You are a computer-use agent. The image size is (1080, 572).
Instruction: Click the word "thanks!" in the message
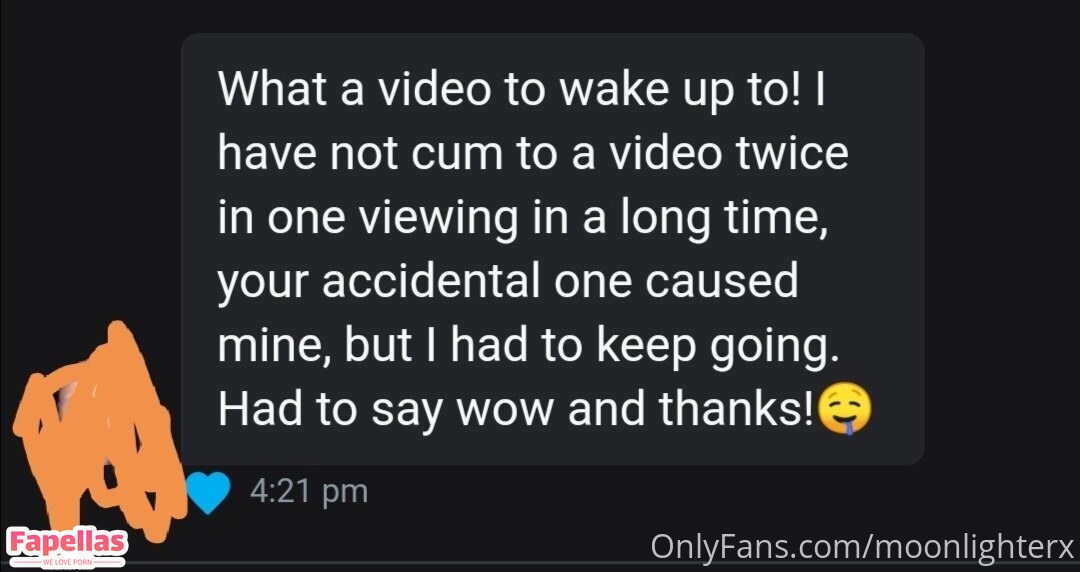click(x=736, y=409)
